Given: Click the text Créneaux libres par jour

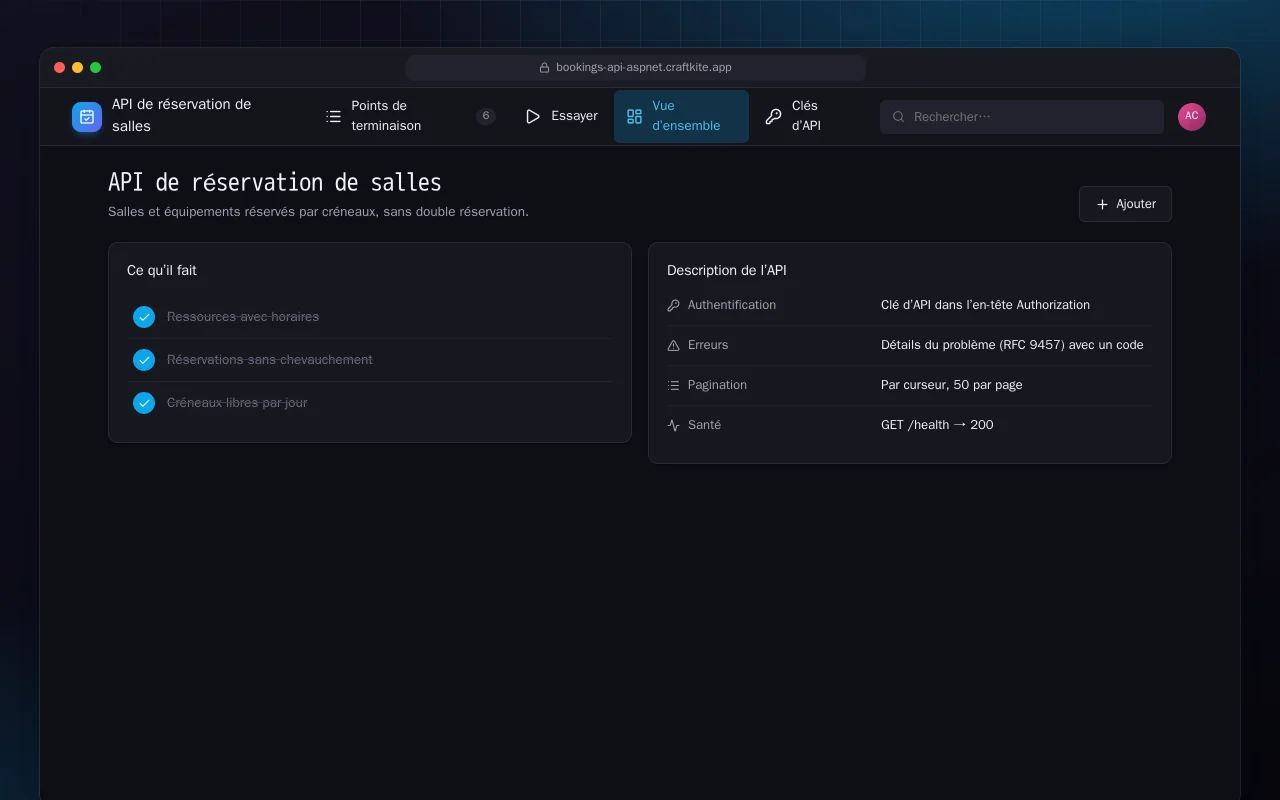Looking at the screenshot, I should 237,403.
